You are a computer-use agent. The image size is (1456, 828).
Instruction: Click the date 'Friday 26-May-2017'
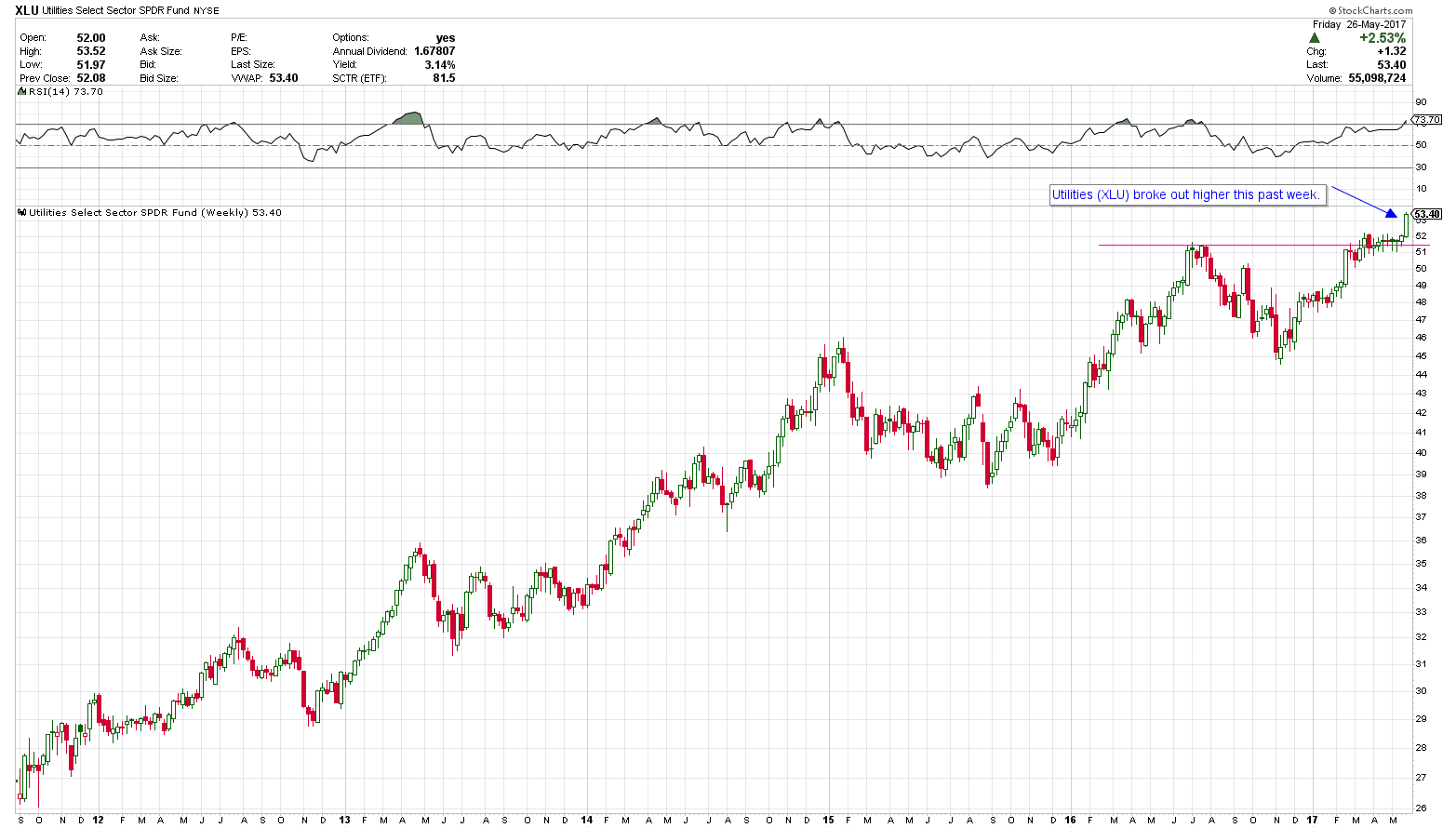click(x=1359, y=24)
